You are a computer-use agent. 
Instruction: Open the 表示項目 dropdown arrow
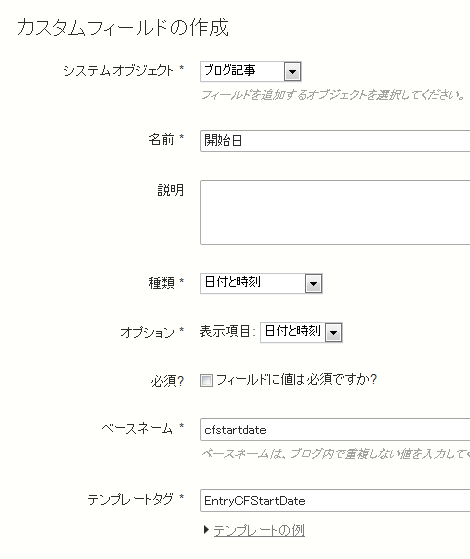pyautogui.click(x=333, y=333)
